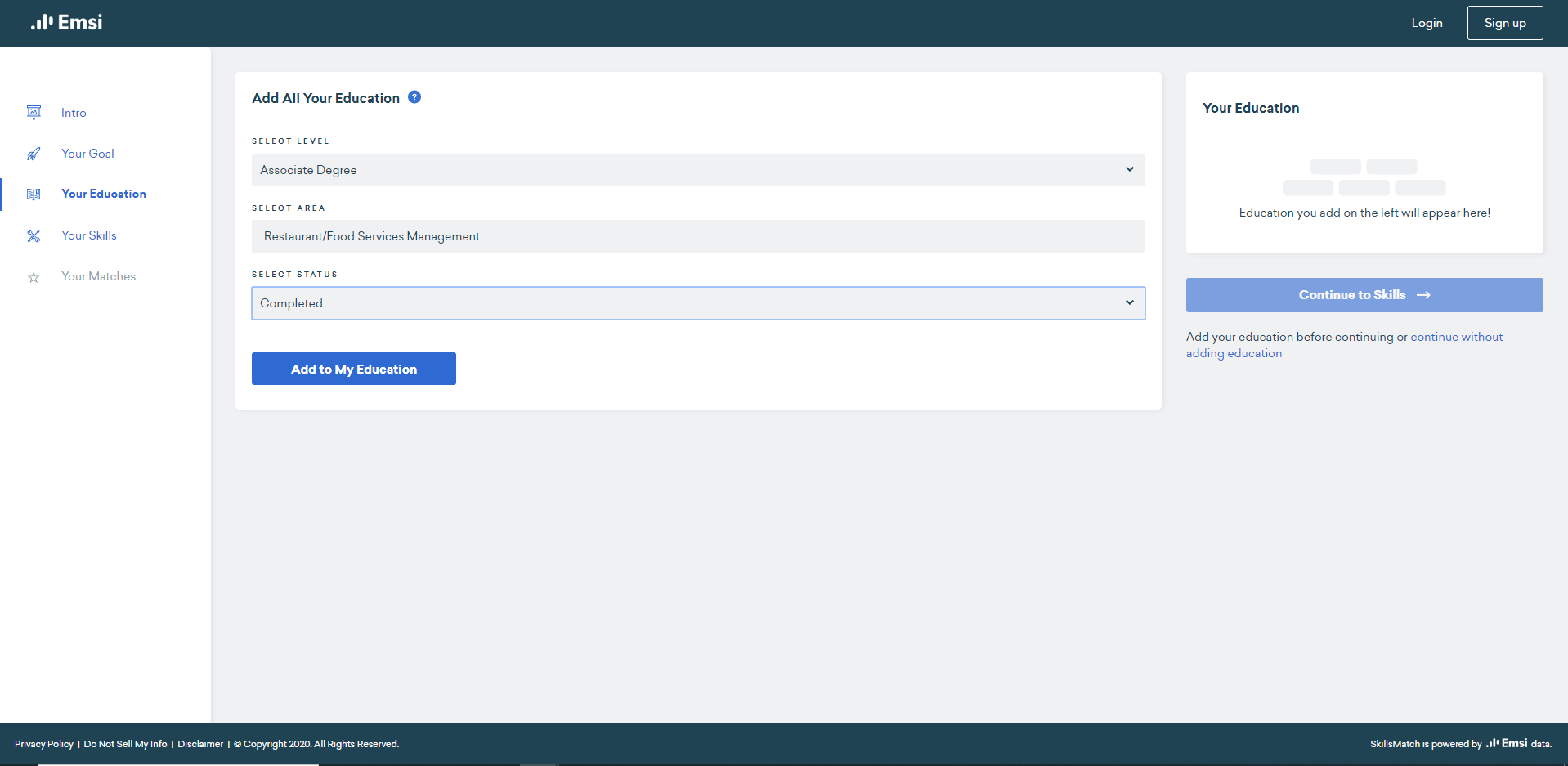This screenshot has width=1568, height=766.
Task: Open the Select Level dropdown
Action: pyautogui.click(x=697, y=170)
